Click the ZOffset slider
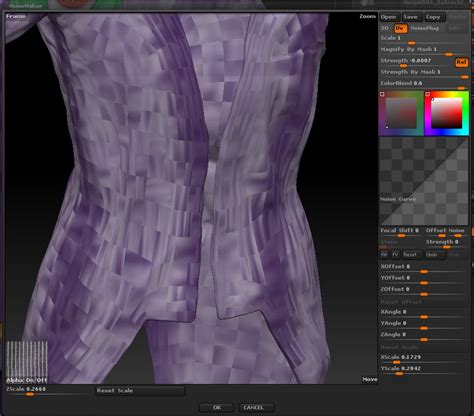The image size is (474, 416). (423, 291)
